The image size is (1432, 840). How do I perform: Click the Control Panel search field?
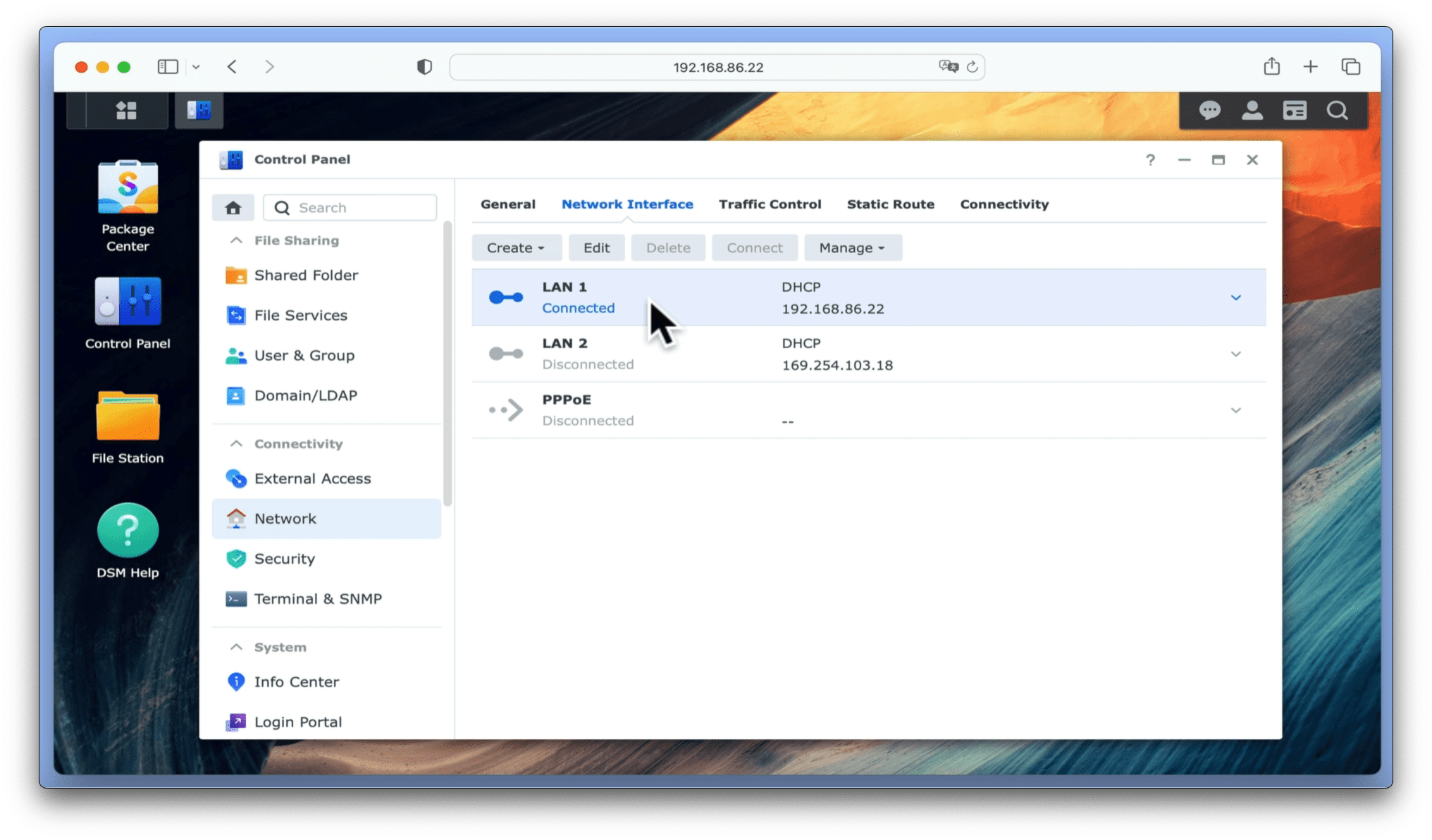tap(350, 208)
